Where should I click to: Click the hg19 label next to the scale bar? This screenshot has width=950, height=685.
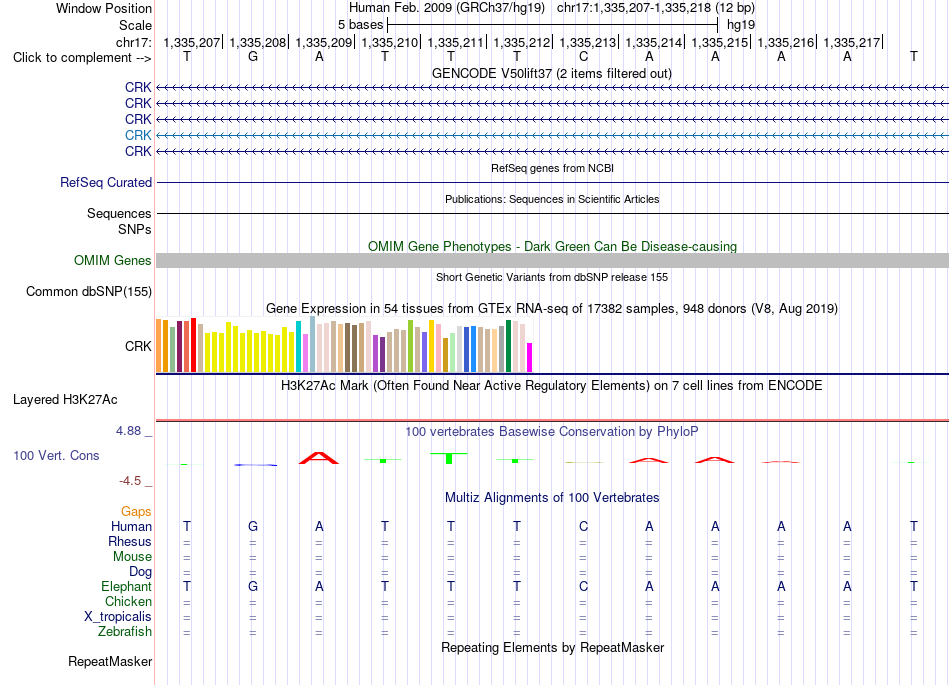pos(741,25)
